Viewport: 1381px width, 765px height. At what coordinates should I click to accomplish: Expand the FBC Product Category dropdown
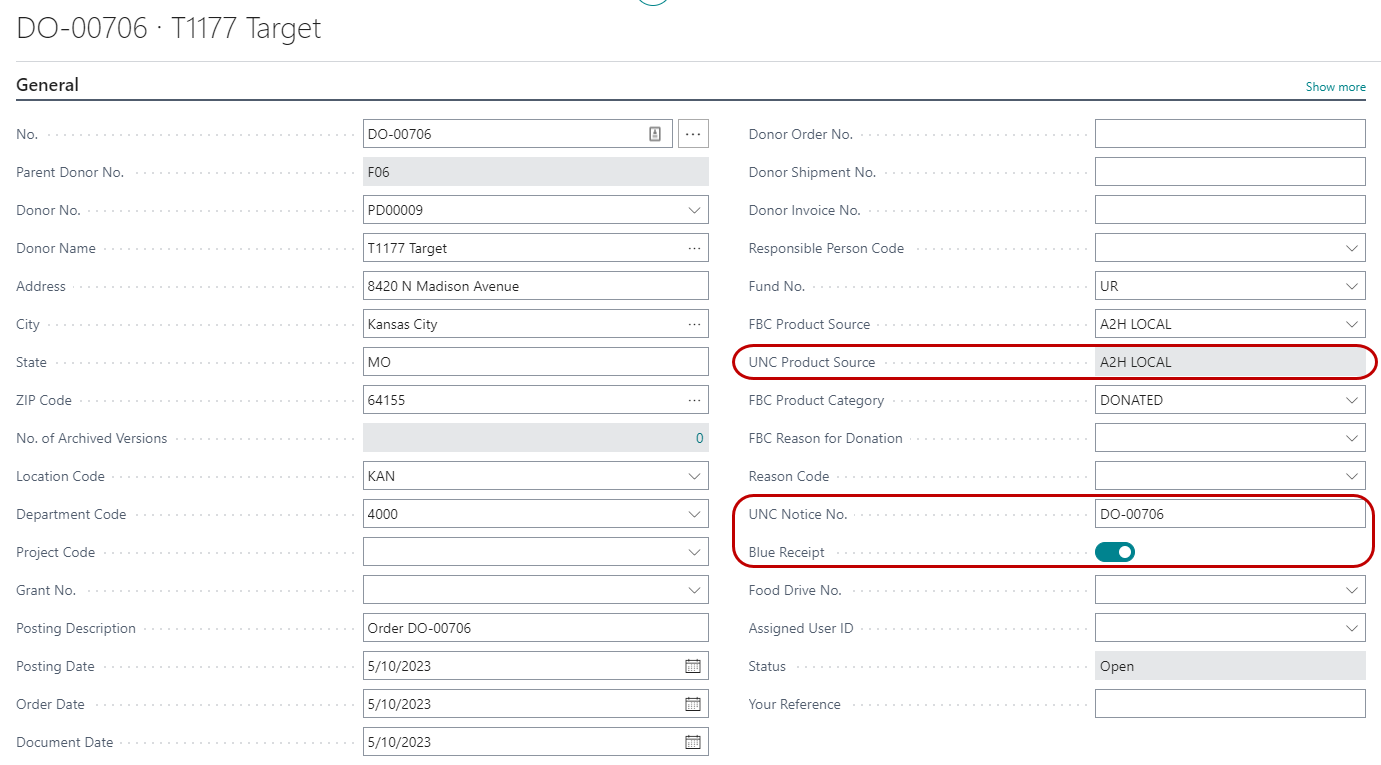pyautogui.click(x=1352, y=400)
